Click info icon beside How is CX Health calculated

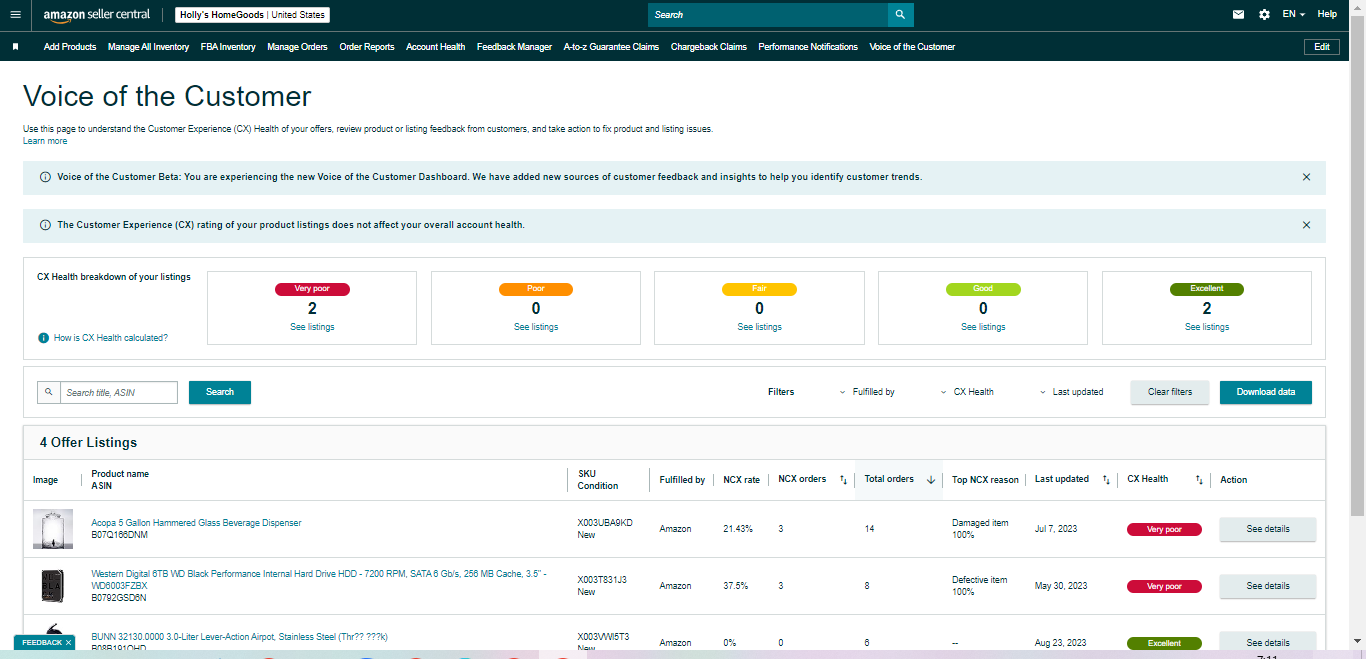pyautogui.click(x=43, y=338)
